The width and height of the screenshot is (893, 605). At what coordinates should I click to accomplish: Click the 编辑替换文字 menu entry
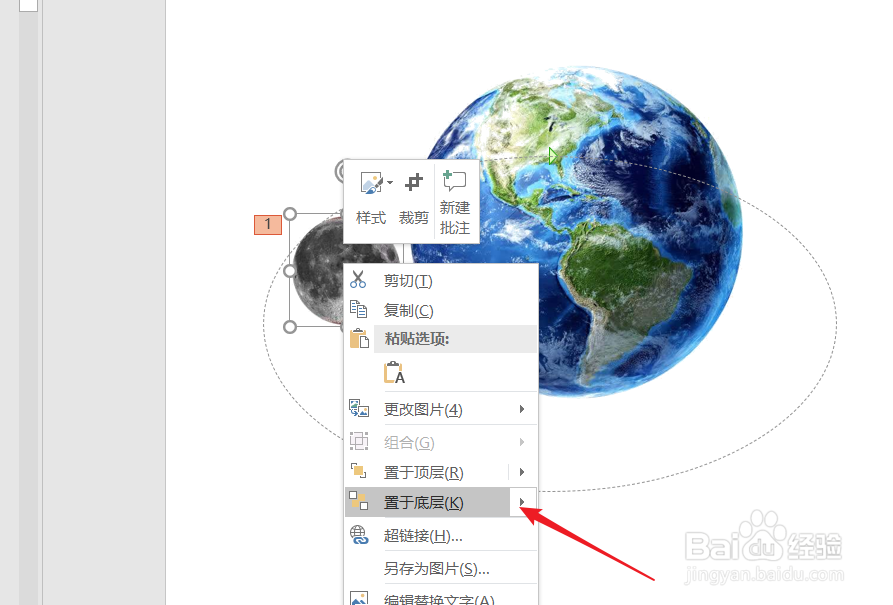[441, 599]
